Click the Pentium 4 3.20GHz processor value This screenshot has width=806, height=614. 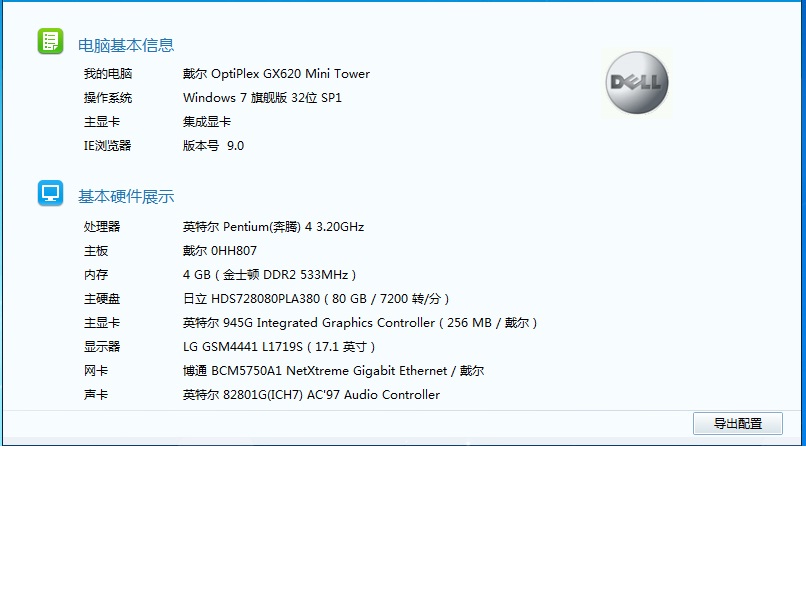click(273, 227)
